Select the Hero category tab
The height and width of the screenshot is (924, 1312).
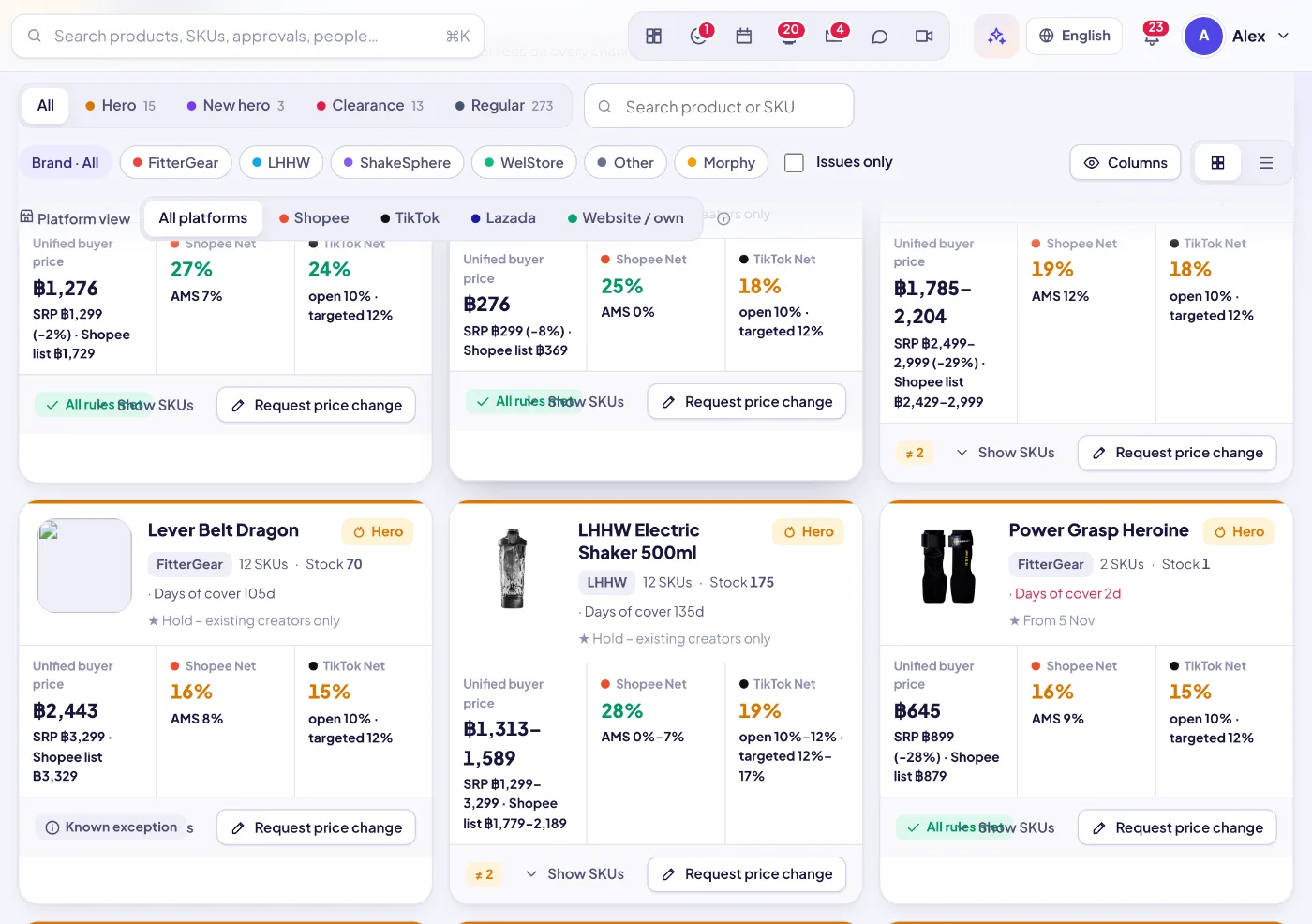[x=120, y=106]
